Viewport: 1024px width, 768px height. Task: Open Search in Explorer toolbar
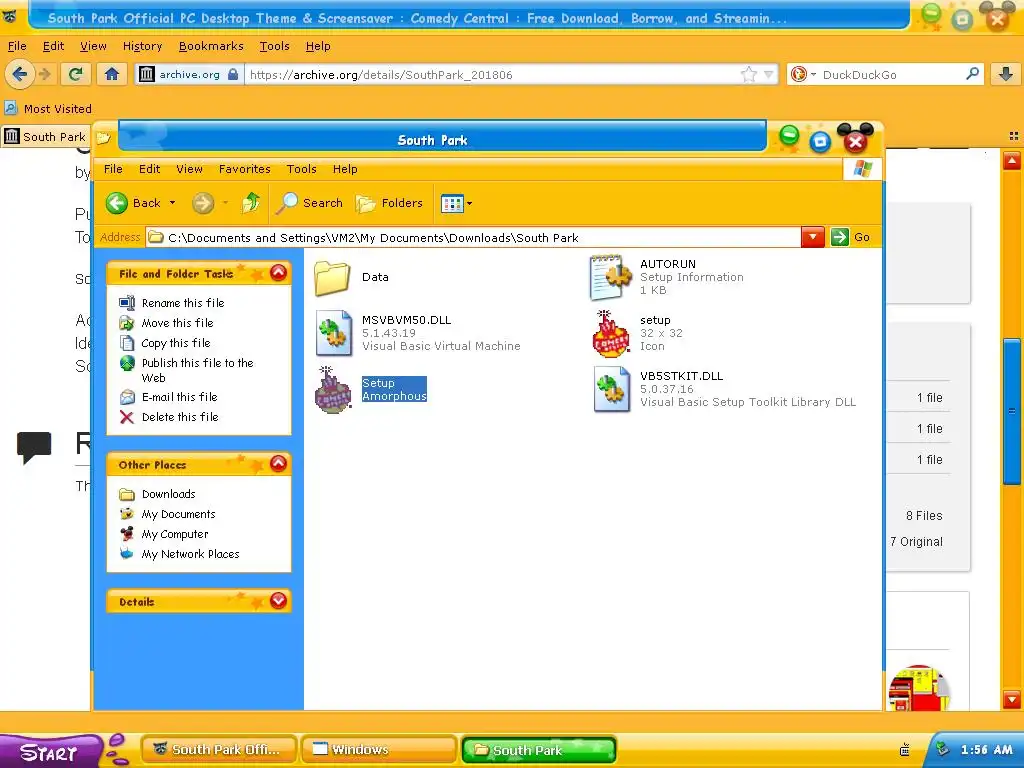pos(310,203)
